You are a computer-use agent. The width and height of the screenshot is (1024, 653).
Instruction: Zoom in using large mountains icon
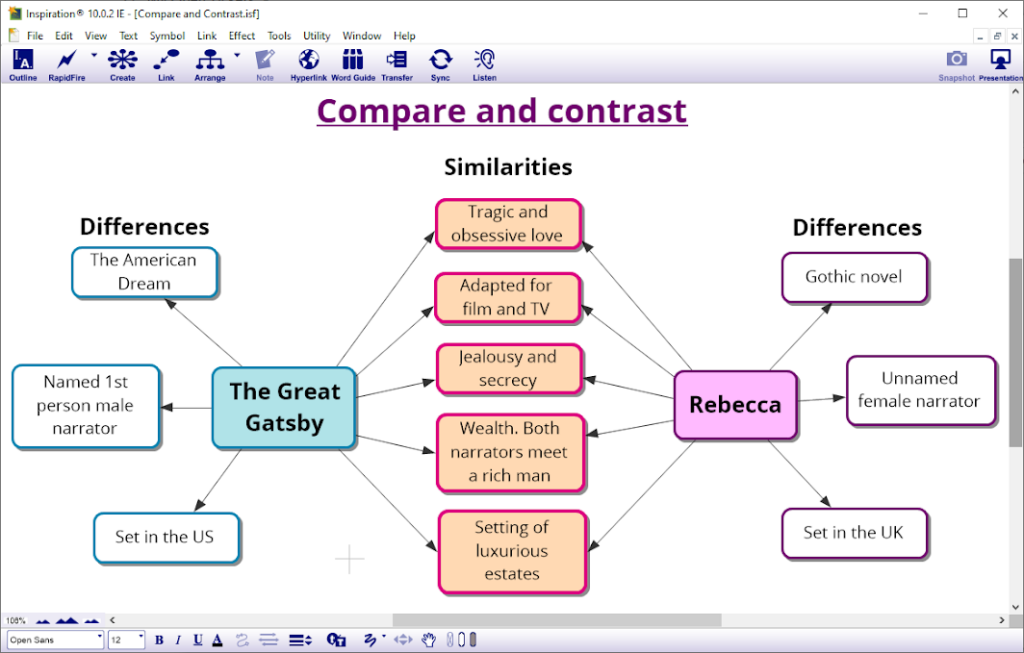[67, 620]
